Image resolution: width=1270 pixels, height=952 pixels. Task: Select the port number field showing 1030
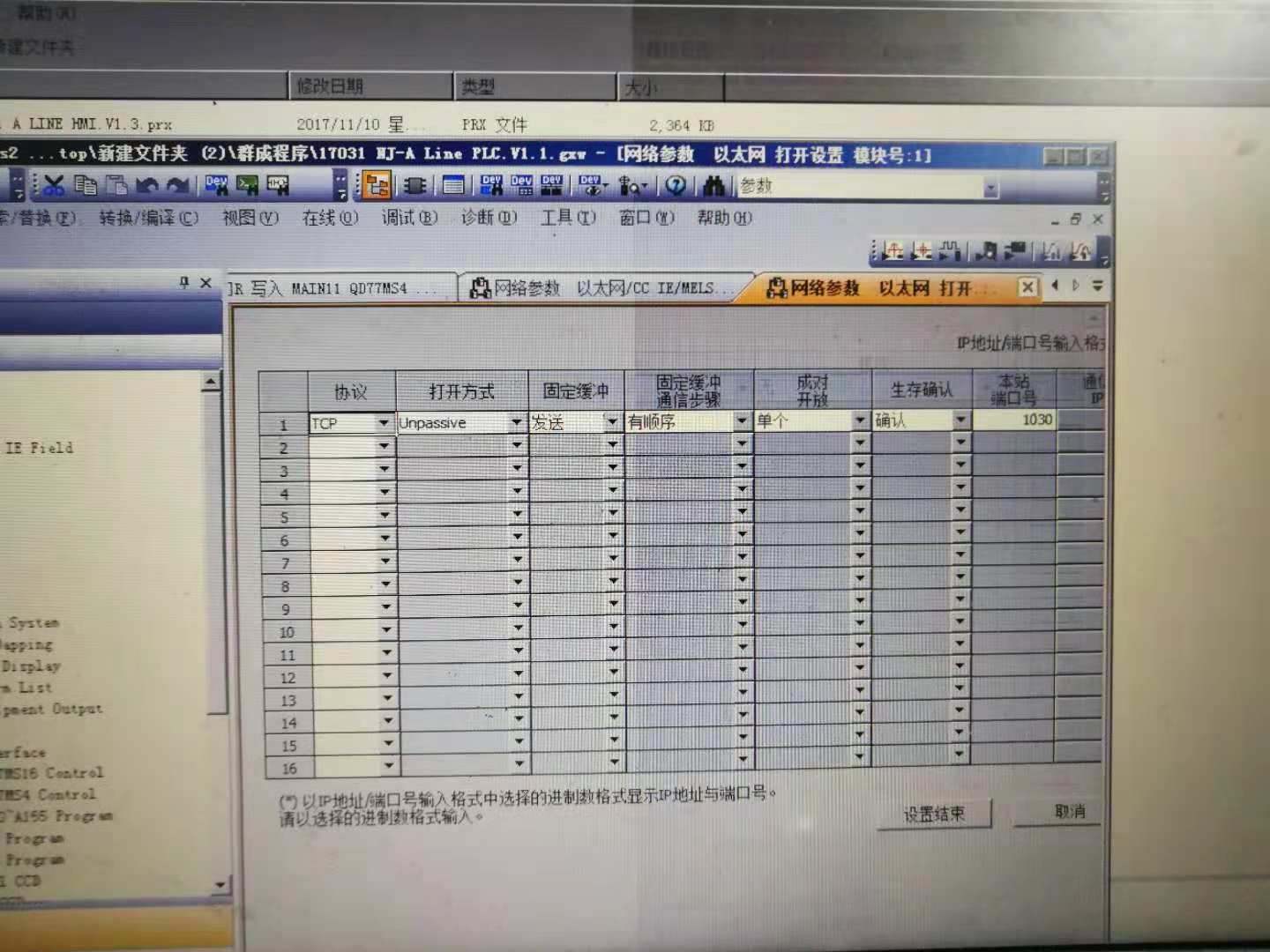point(1014,420)
